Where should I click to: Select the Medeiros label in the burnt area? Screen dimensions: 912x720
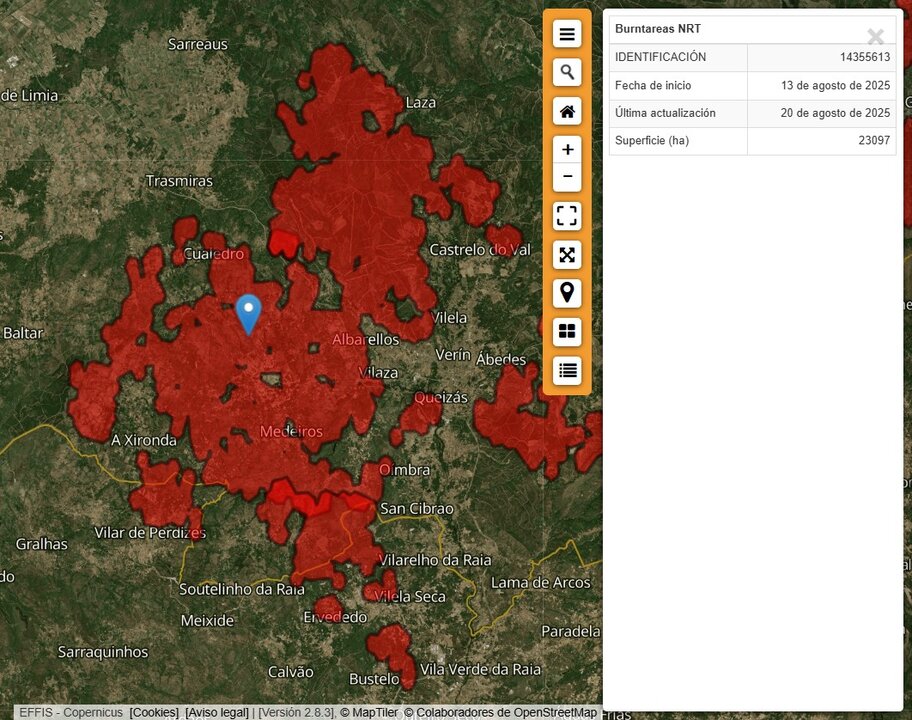291,432
